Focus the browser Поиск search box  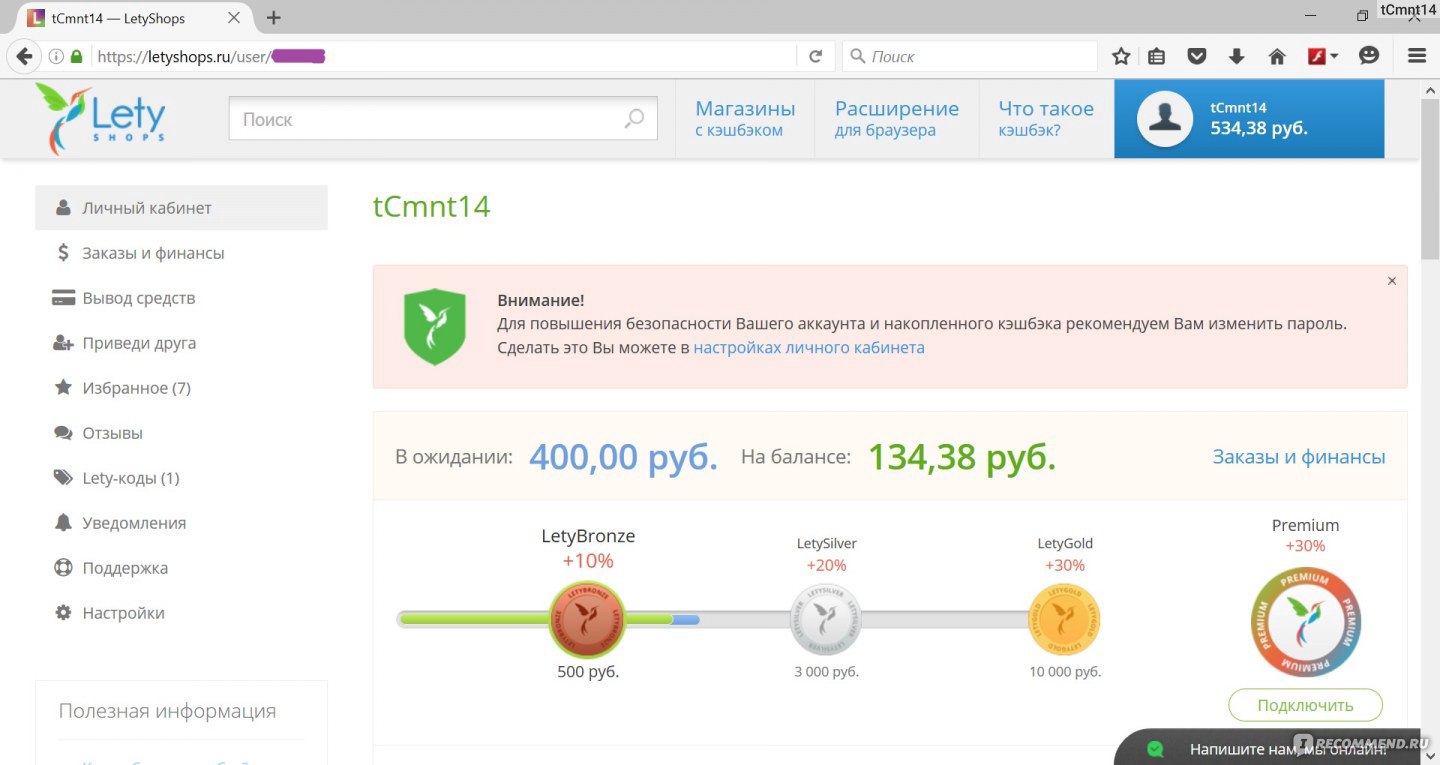click(x=970, y=57)
